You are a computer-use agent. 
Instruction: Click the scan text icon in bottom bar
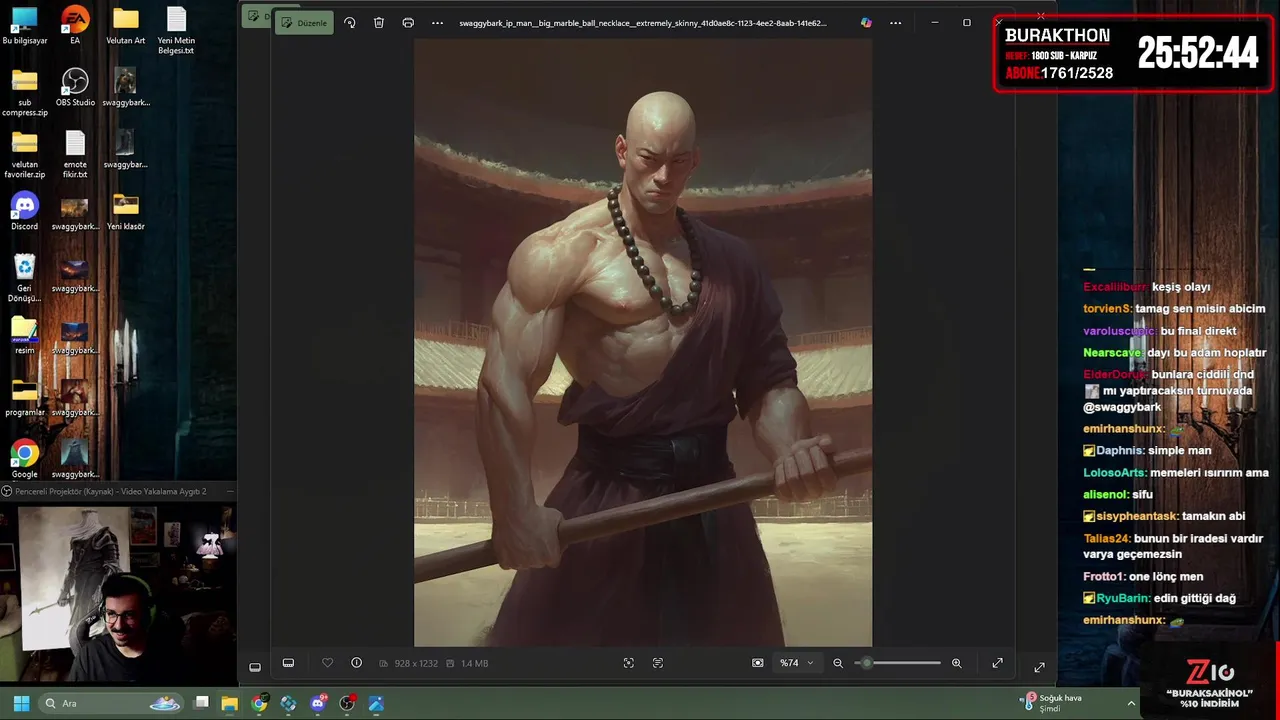pos(658,663)
